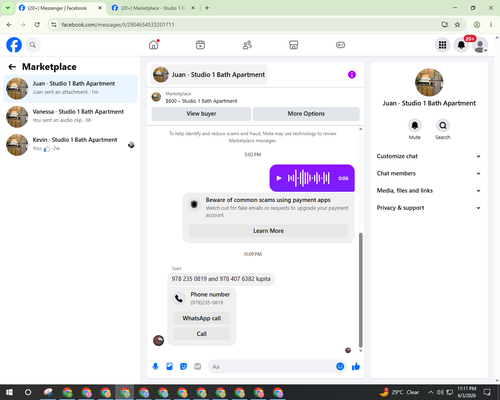This screenshot has width=500, height=400.
Task: Open conversation info purple icon
Action: click(x=352, y=74)
